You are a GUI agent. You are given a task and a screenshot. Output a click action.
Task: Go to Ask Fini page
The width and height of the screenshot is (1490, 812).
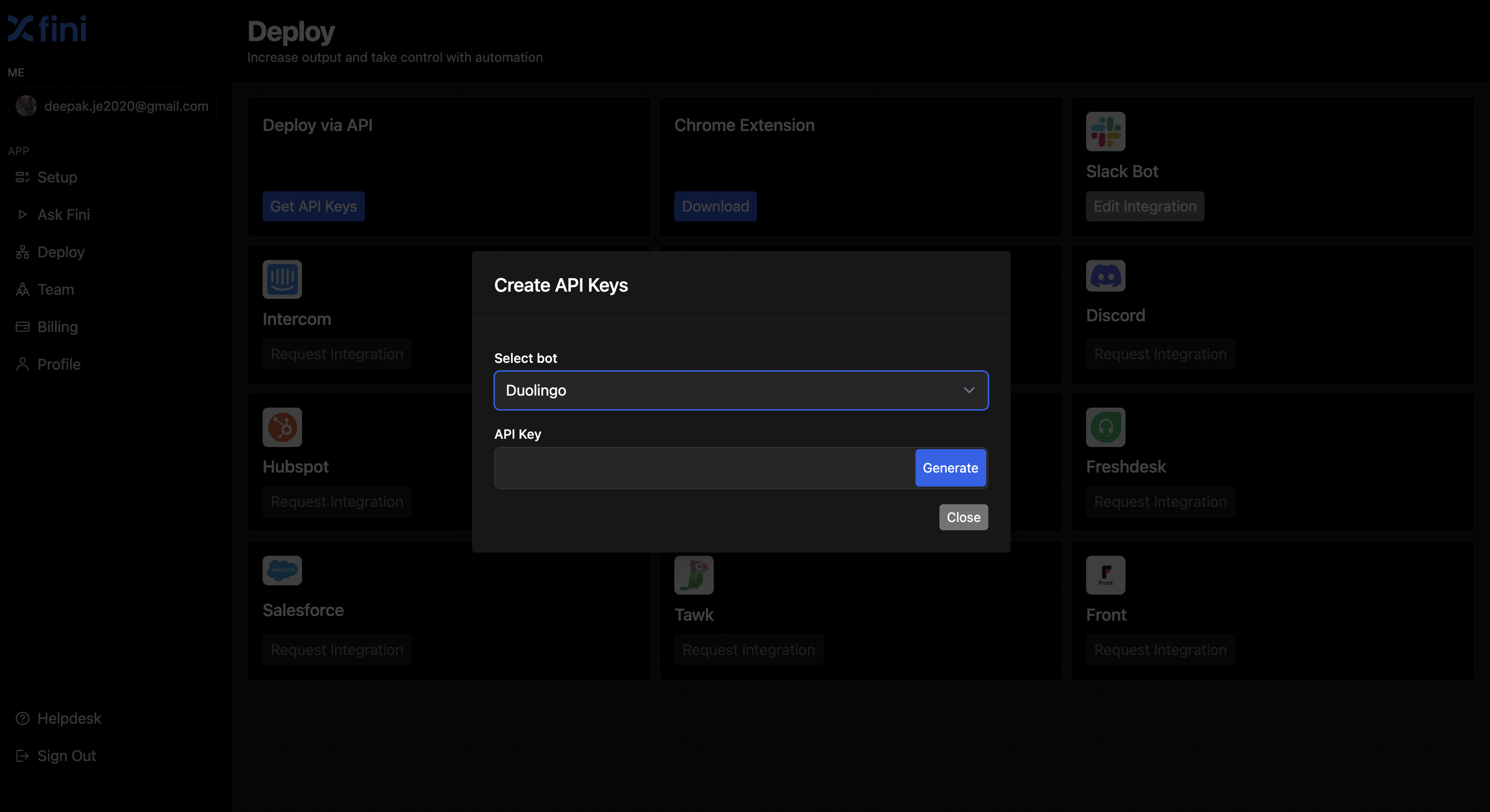pos(63,215)
